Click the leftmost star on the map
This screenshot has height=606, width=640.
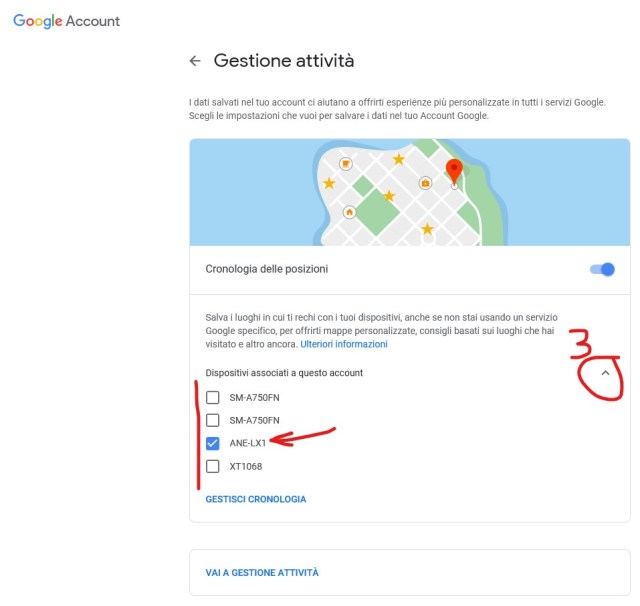pyautogui.click(x=329, y=183)
